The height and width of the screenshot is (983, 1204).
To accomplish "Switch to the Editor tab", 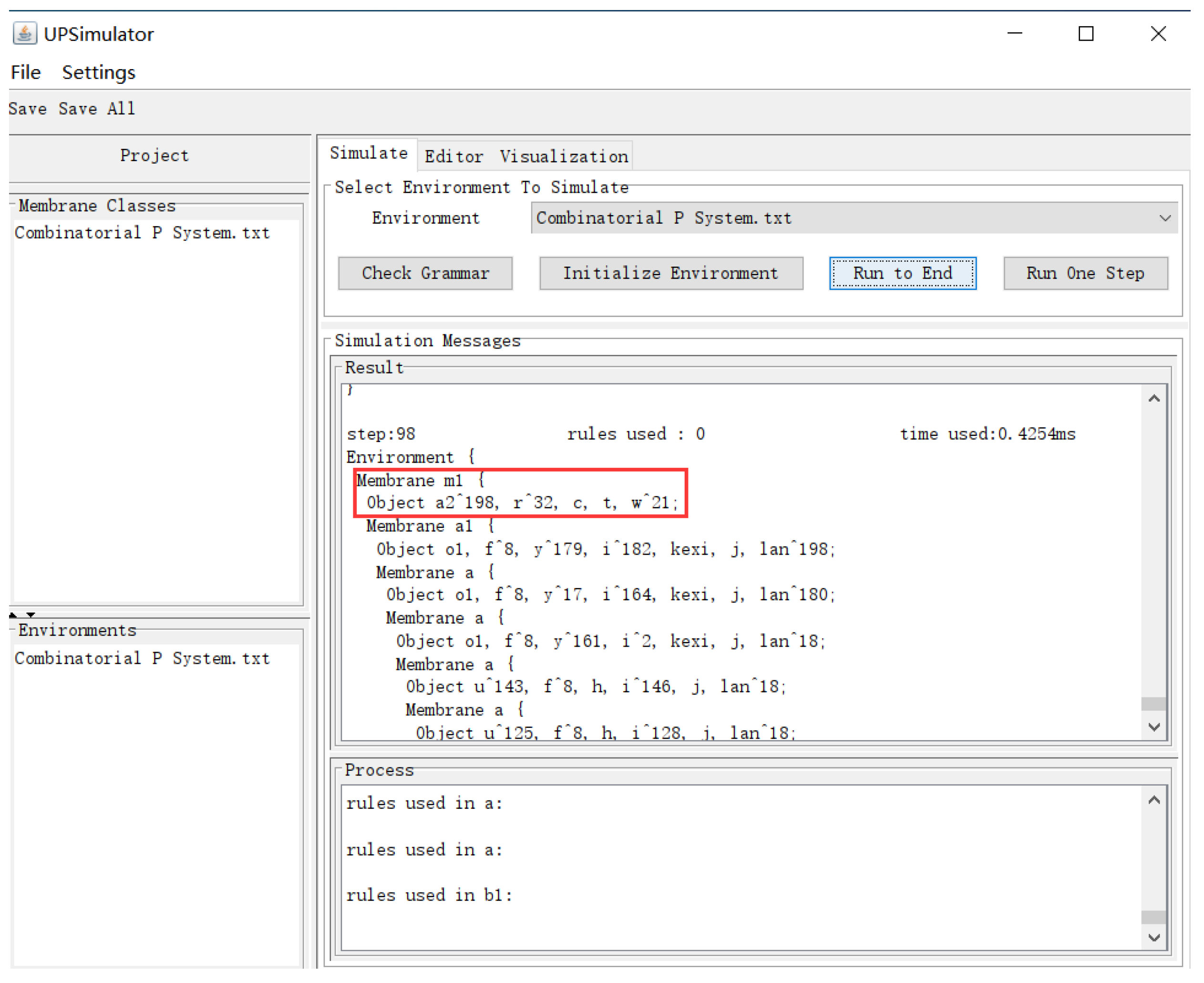I will click(454, 157).
